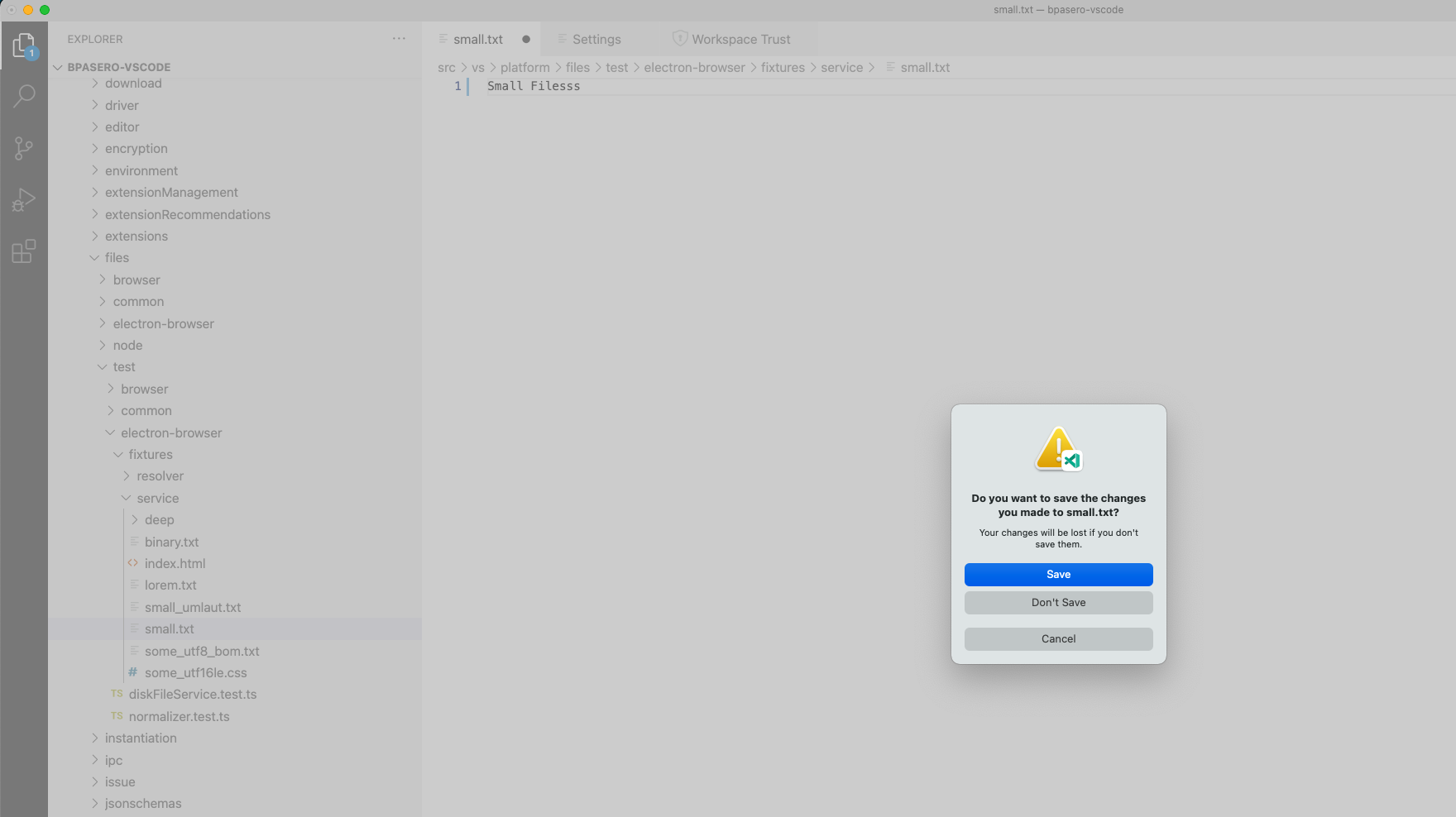Open the Source Control view
The image size is (1456, 817).
[23, 148]
